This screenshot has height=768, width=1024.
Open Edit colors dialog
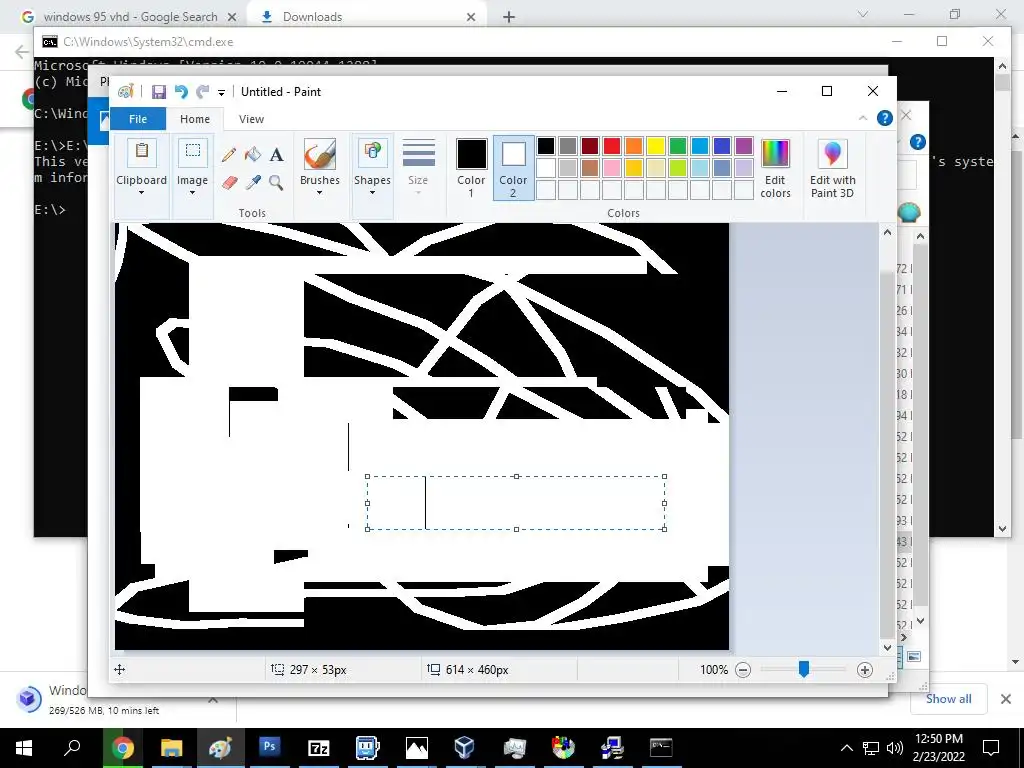(775, 168)
